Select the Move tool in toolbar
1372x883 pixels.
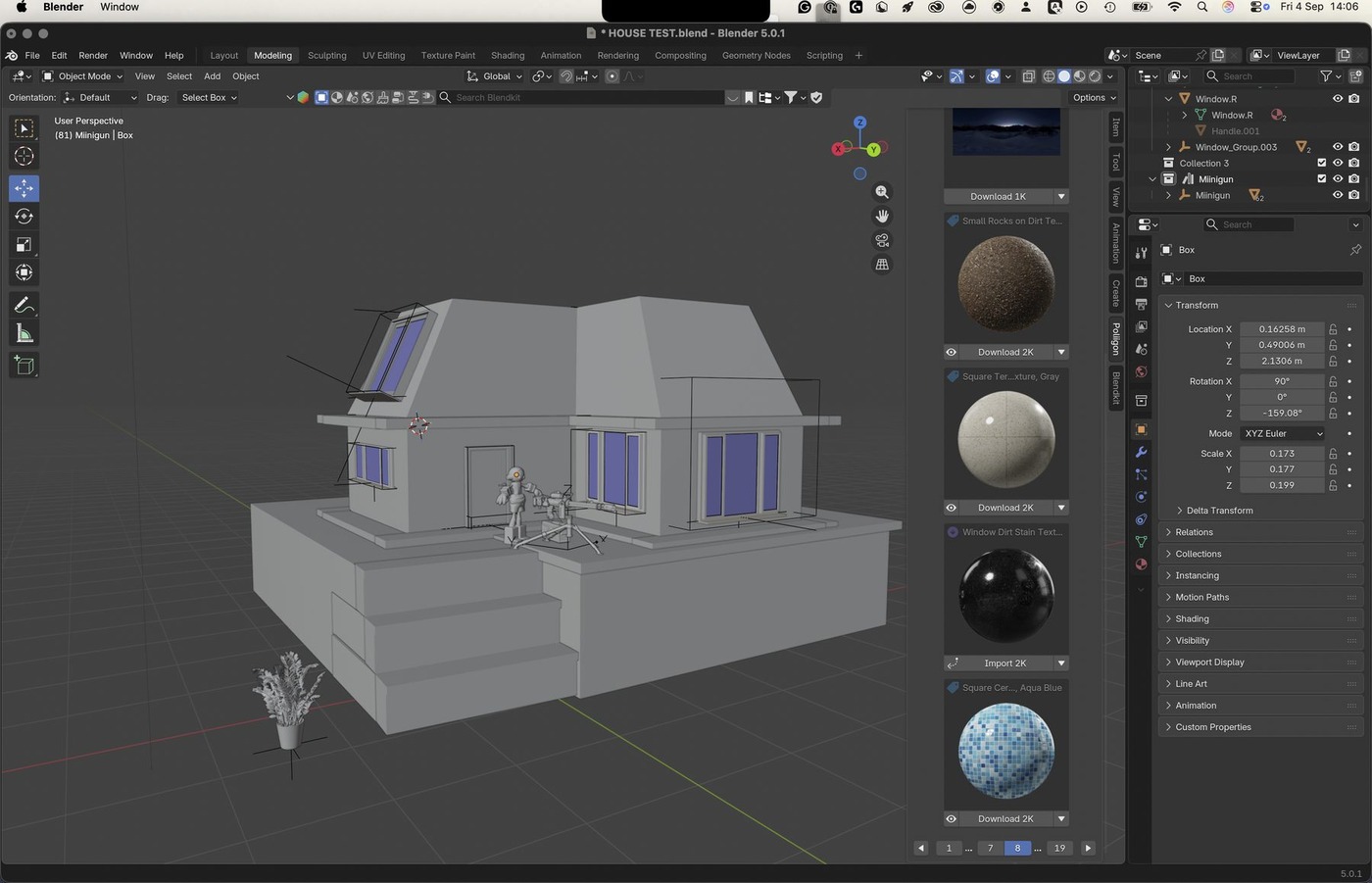pos(24,187)
